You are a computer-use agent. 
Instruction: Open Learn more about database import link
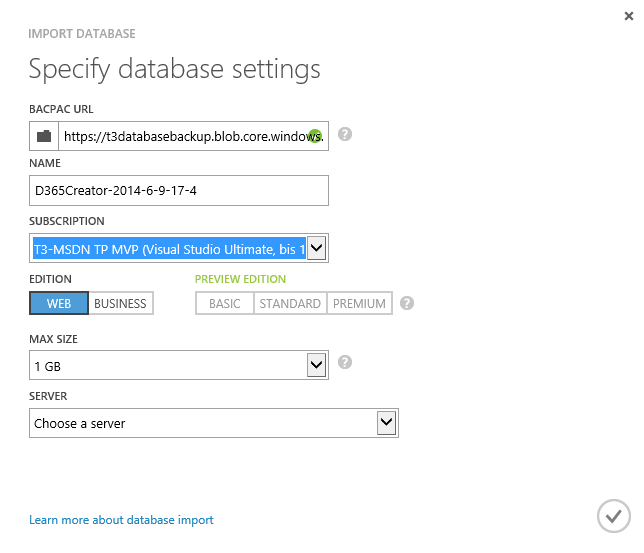121,520
